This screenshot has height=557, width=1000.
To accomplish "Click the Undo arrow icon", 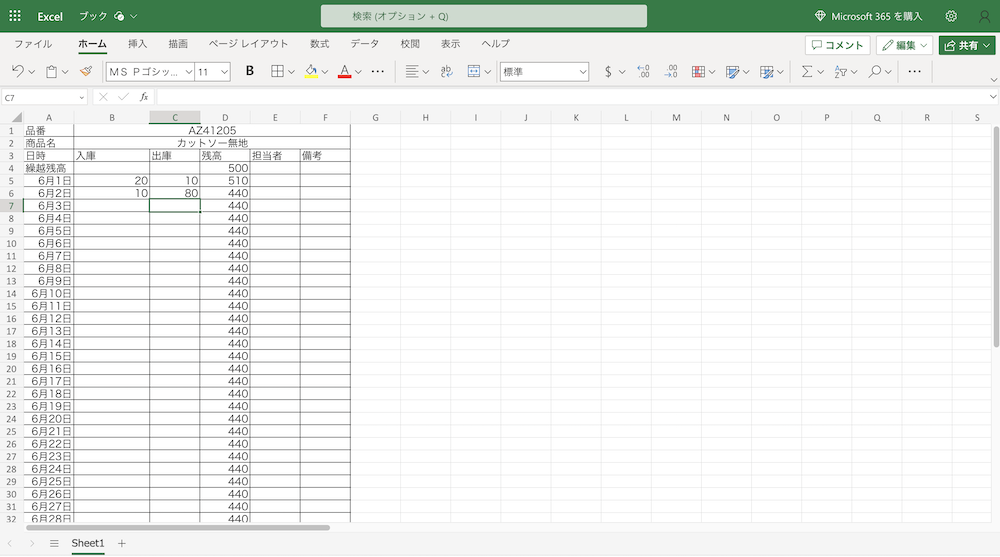I will pyautogui.click(x=17, y=72).
